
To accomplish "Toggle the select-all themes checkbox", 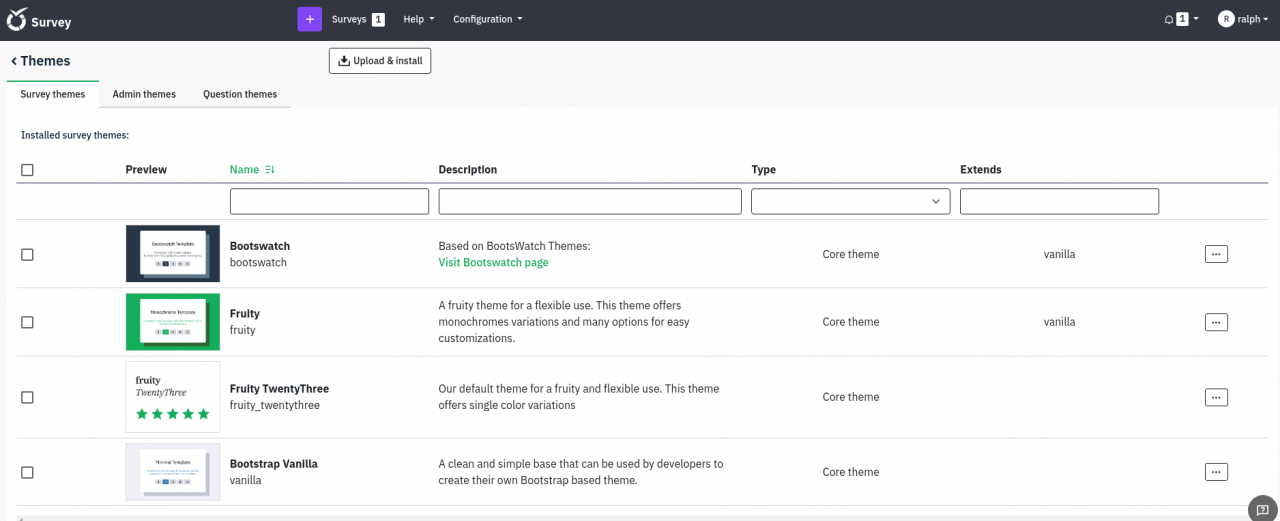I will (27, 170).
